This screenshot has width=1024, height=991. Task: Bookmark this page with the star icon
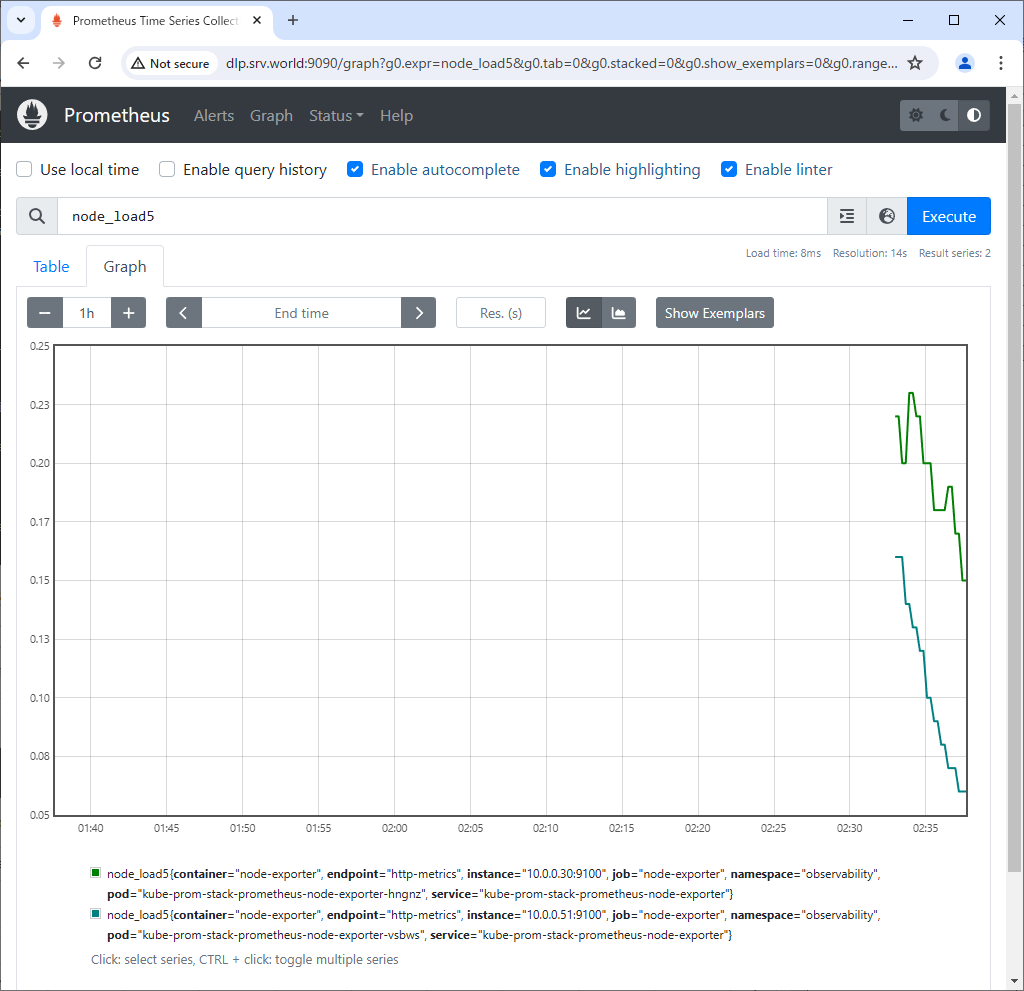915,63
